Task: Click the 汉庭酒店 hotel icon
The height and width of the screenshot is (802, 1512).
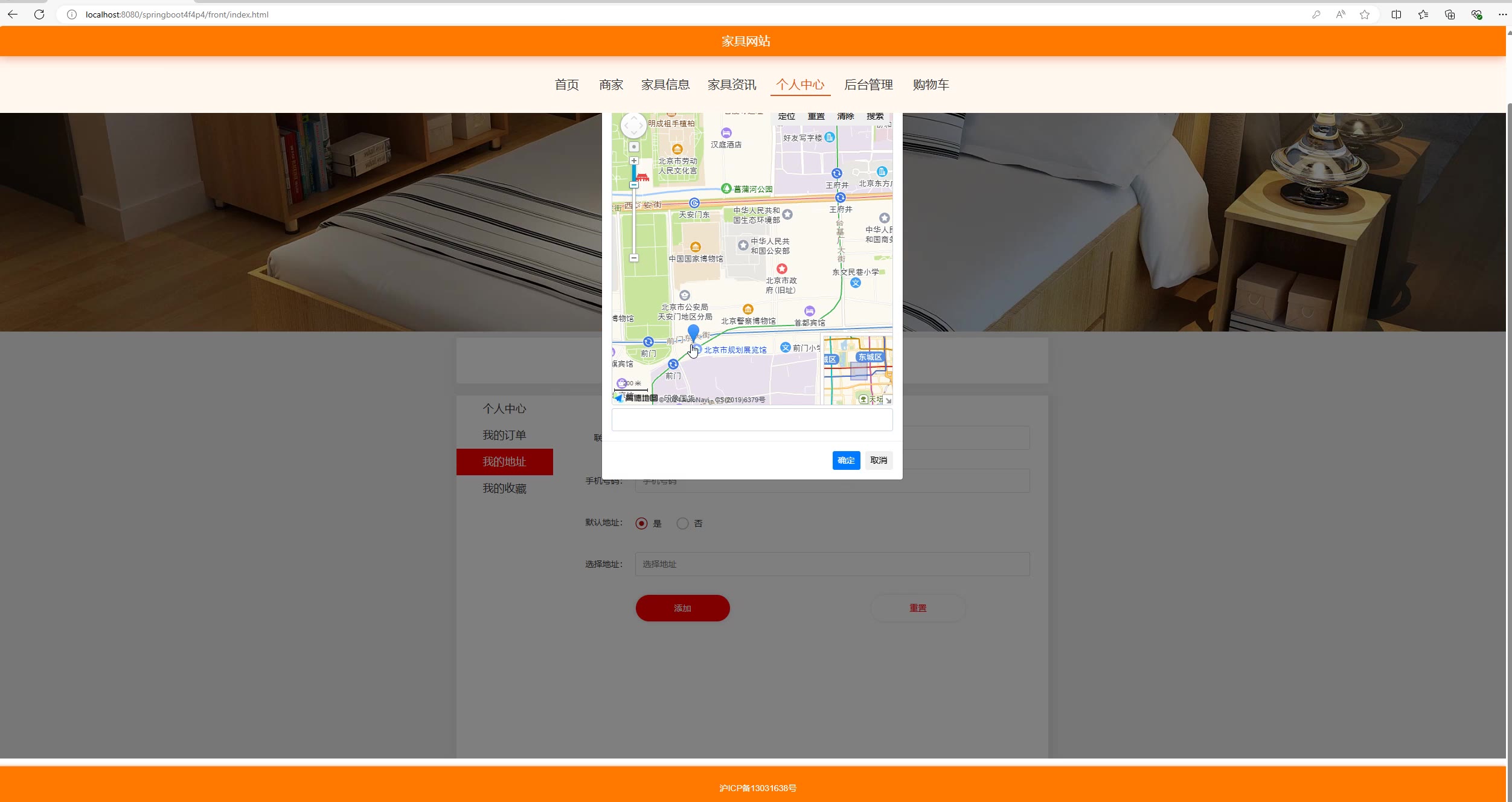Action: point(726,133)
